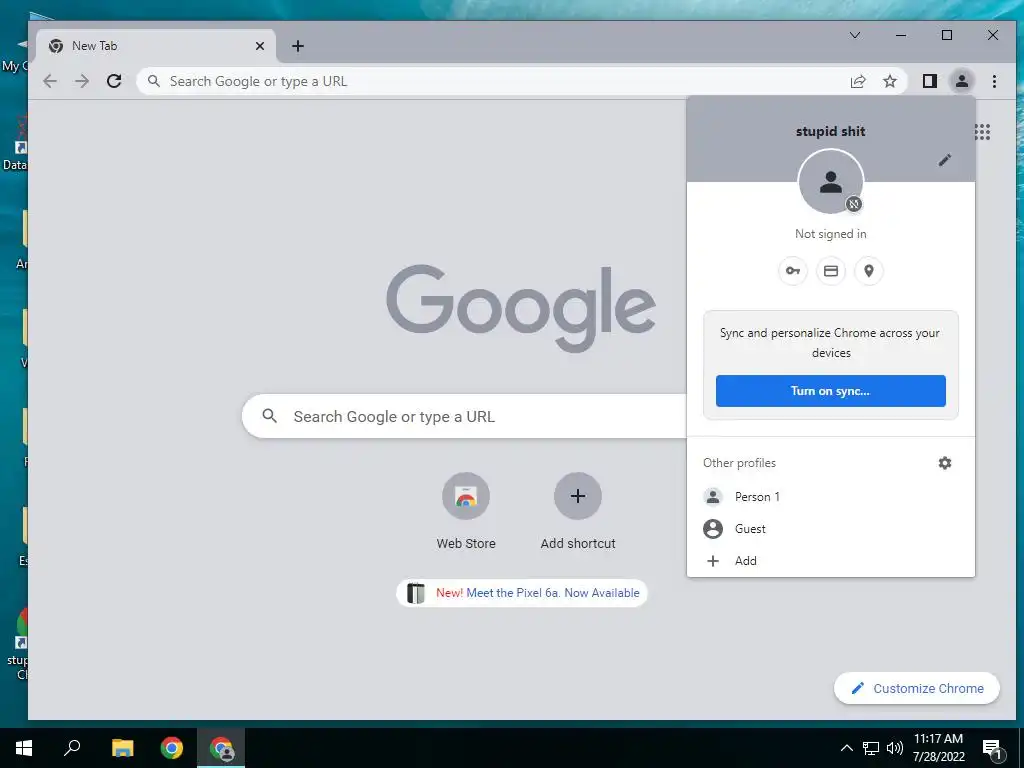Click the Chrome profile taskbar icon
Image resolution: width=1024 pixels, height=768 pixels.
pos(221,748)
